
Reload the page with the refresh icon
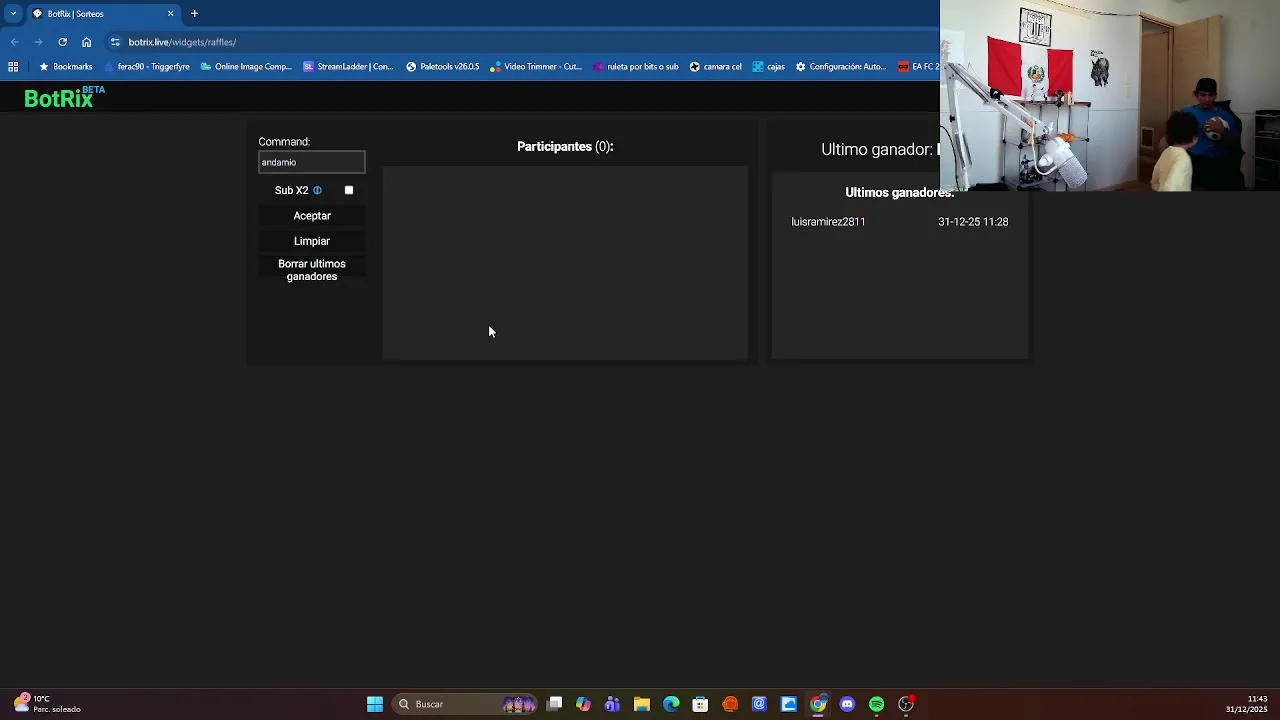click(x=62, y=42)
